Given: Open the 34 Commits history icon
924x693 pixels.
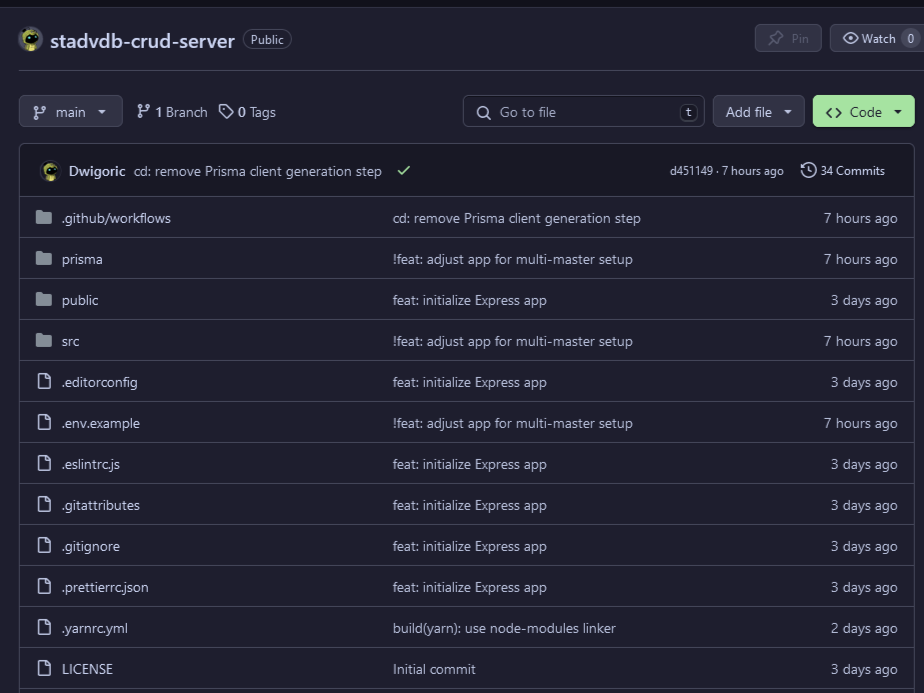Looking at the screenshot, I should click(x=808, y=170).
